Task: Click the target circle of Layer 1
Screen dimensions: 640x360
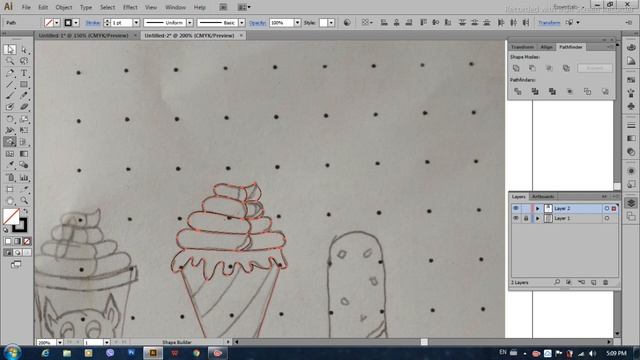Action: 607,218
